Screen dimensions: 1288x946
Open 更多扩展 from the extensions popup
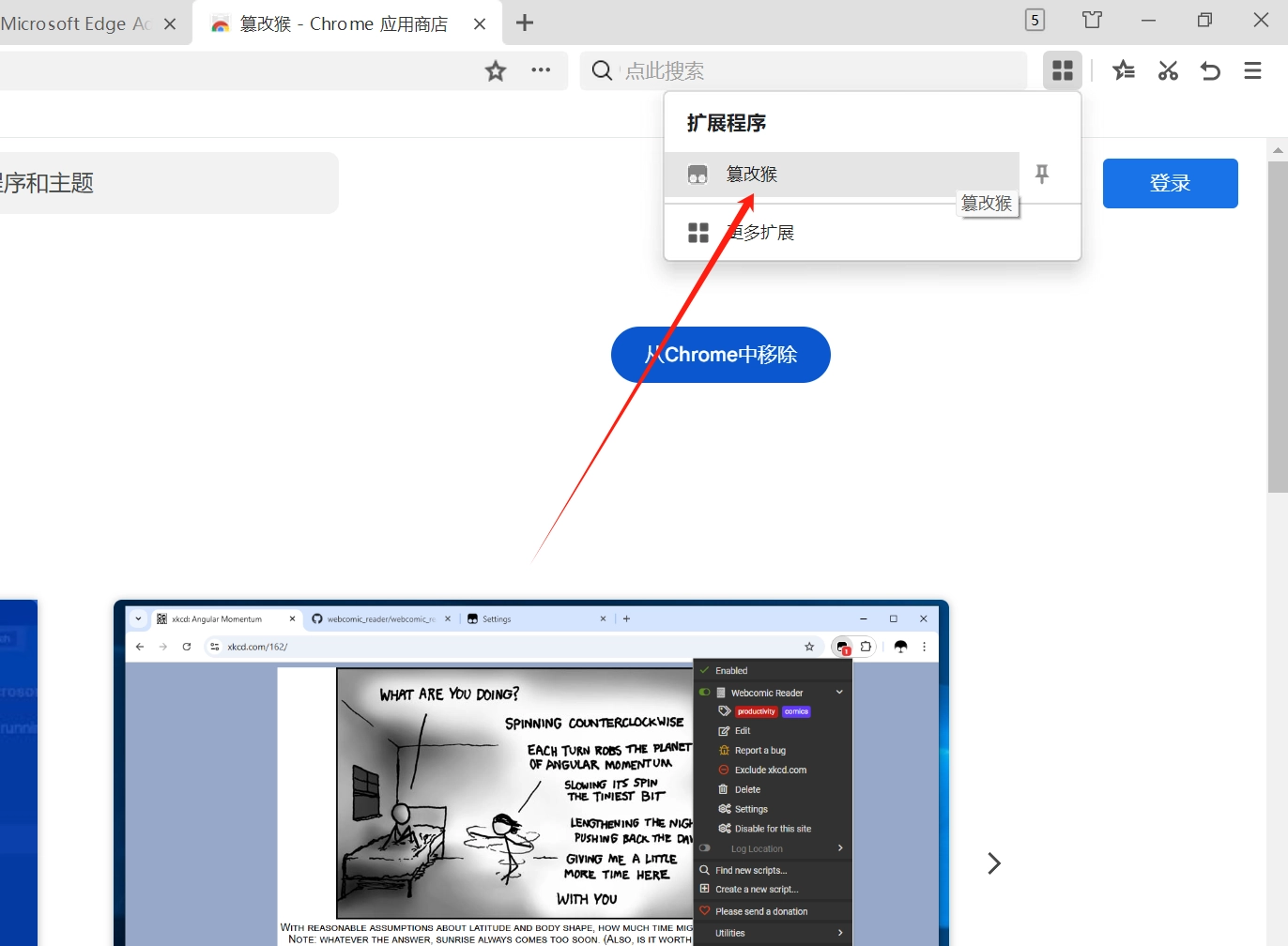[x=872, y=233]
